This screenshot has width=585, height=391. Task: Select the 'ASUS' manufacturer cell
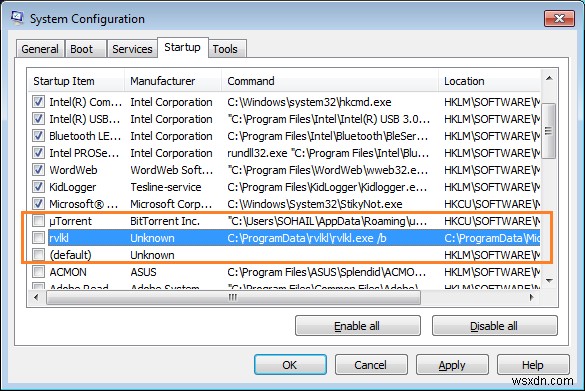(x=143, y=272)
